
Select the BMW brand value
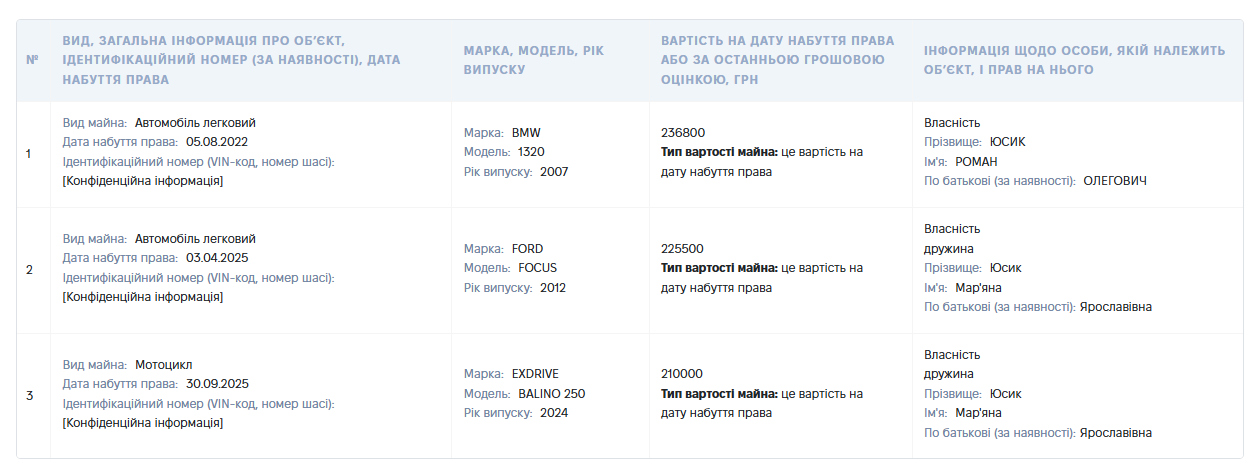click(x=526, y=133)
